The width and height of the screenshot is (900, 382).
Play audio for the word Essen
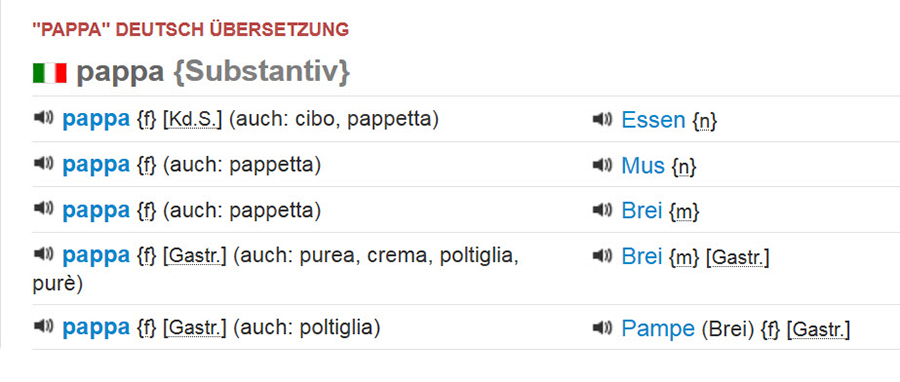pos(602,119)
